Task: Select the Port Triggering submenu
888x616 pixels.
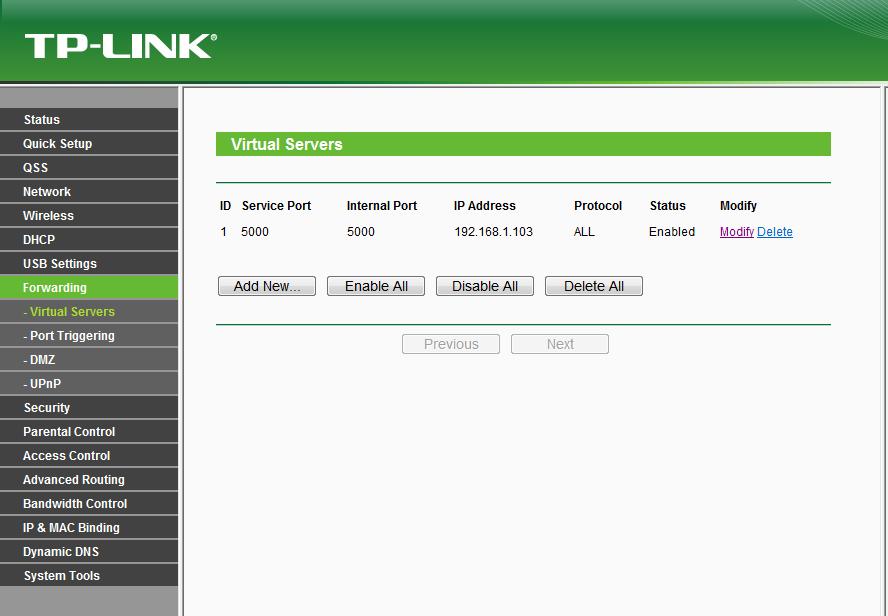Action: point(69,336)
